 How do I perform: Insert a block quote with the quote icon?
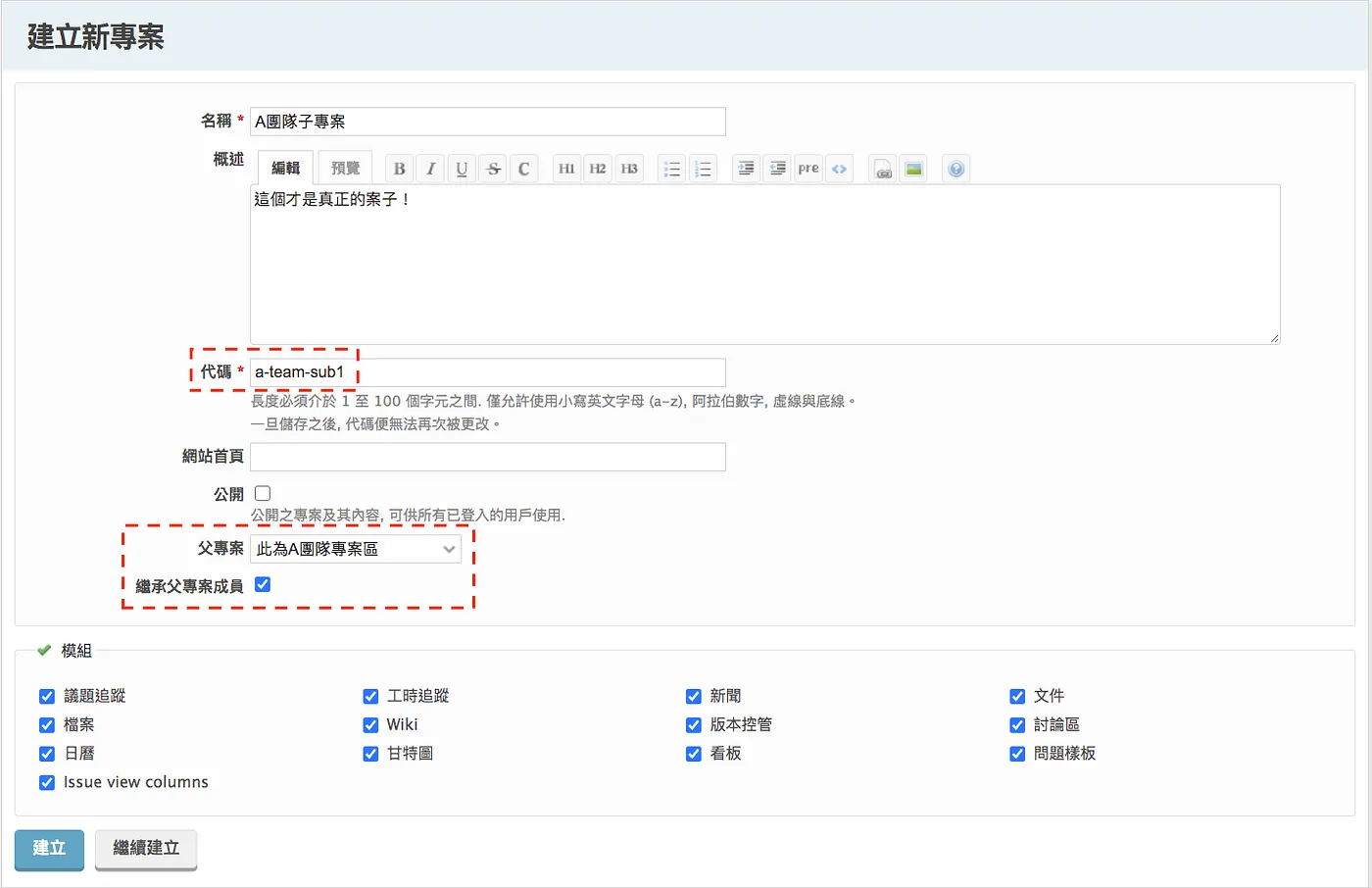point(746,169)
